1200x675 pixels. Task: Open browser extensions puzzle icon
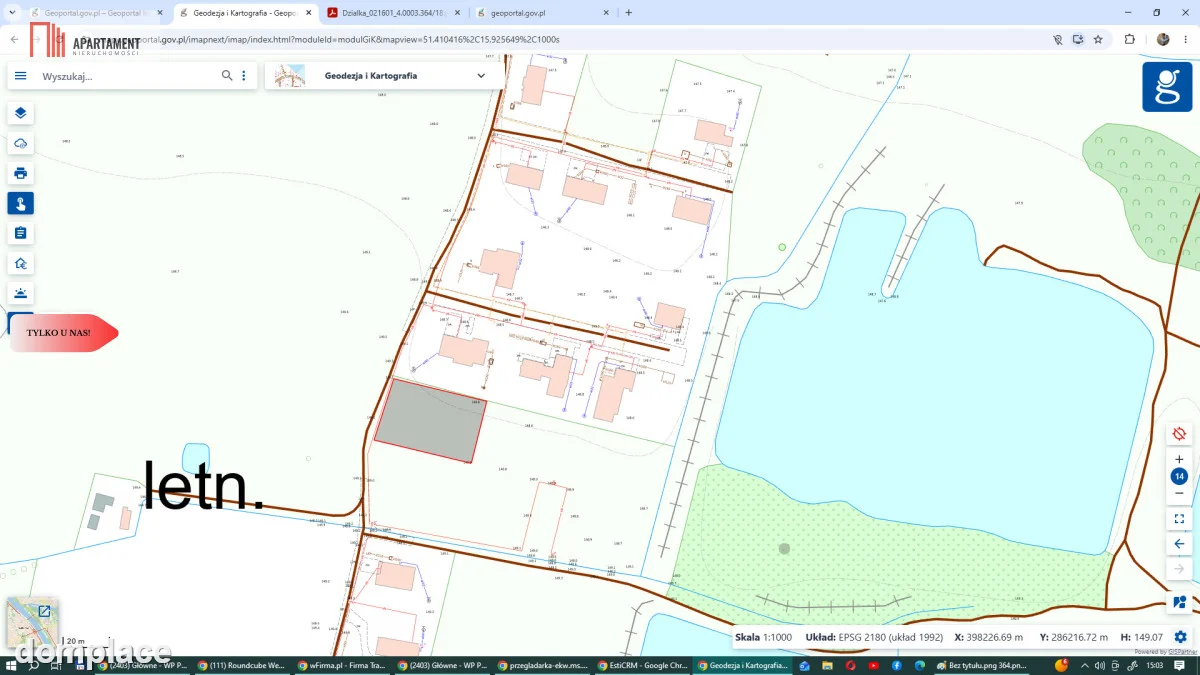tap(1129, 40)
